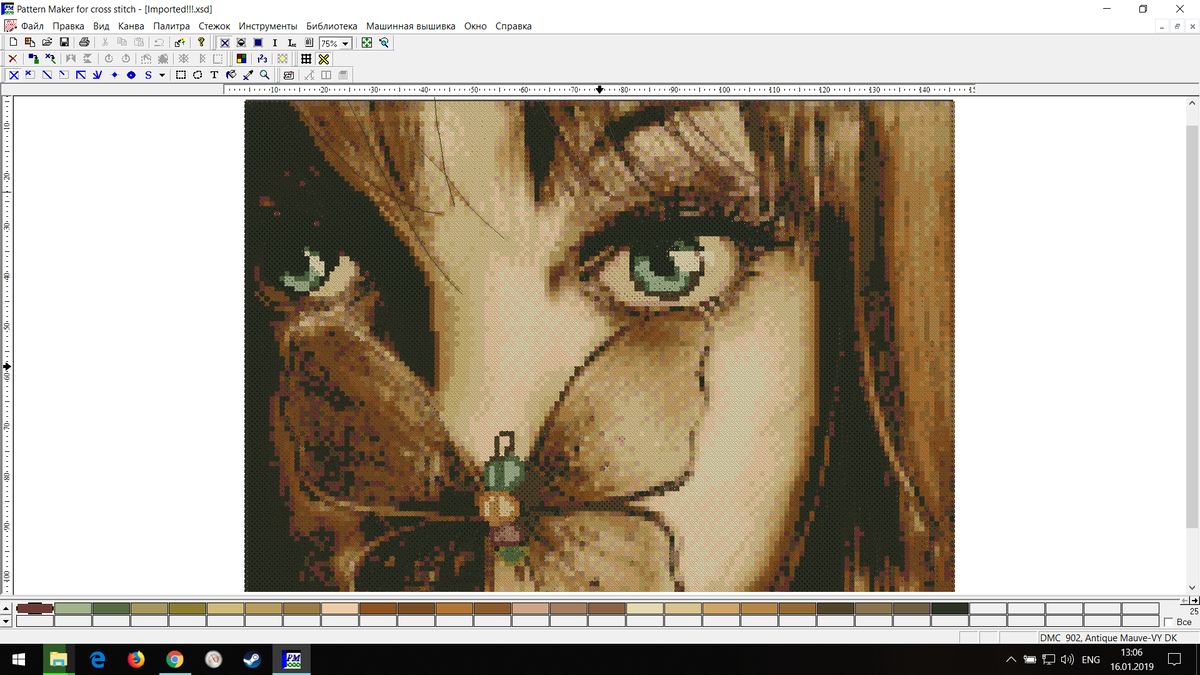The height and width of the screenshot is (675, 1200).
Task: Select the full cross stitch tool
Action: coord(13,75)
